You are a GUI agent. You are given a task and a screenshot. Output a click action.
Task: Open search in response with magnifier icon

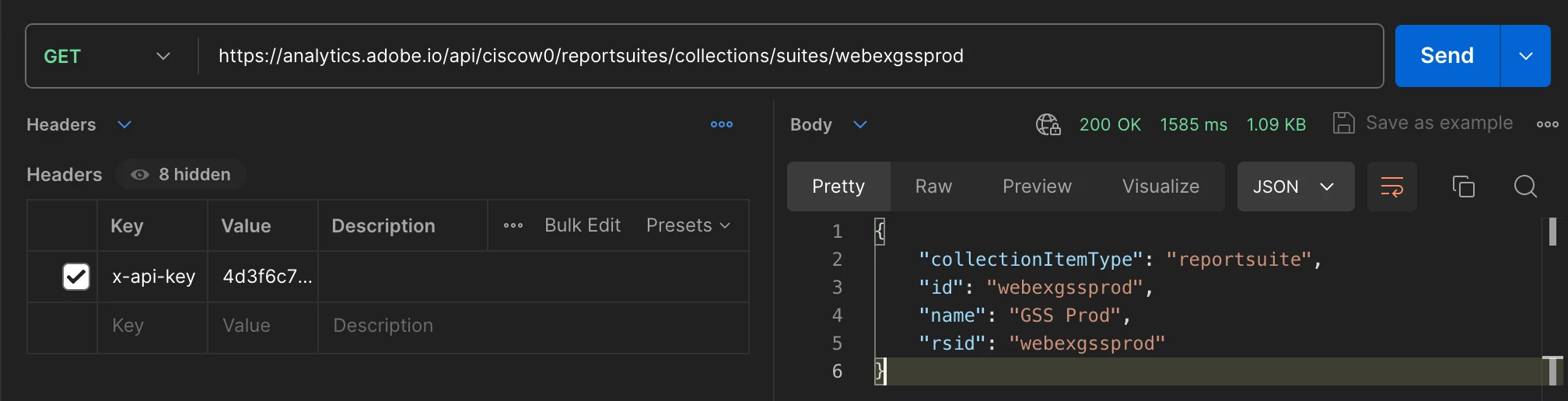click(1525, 187)
